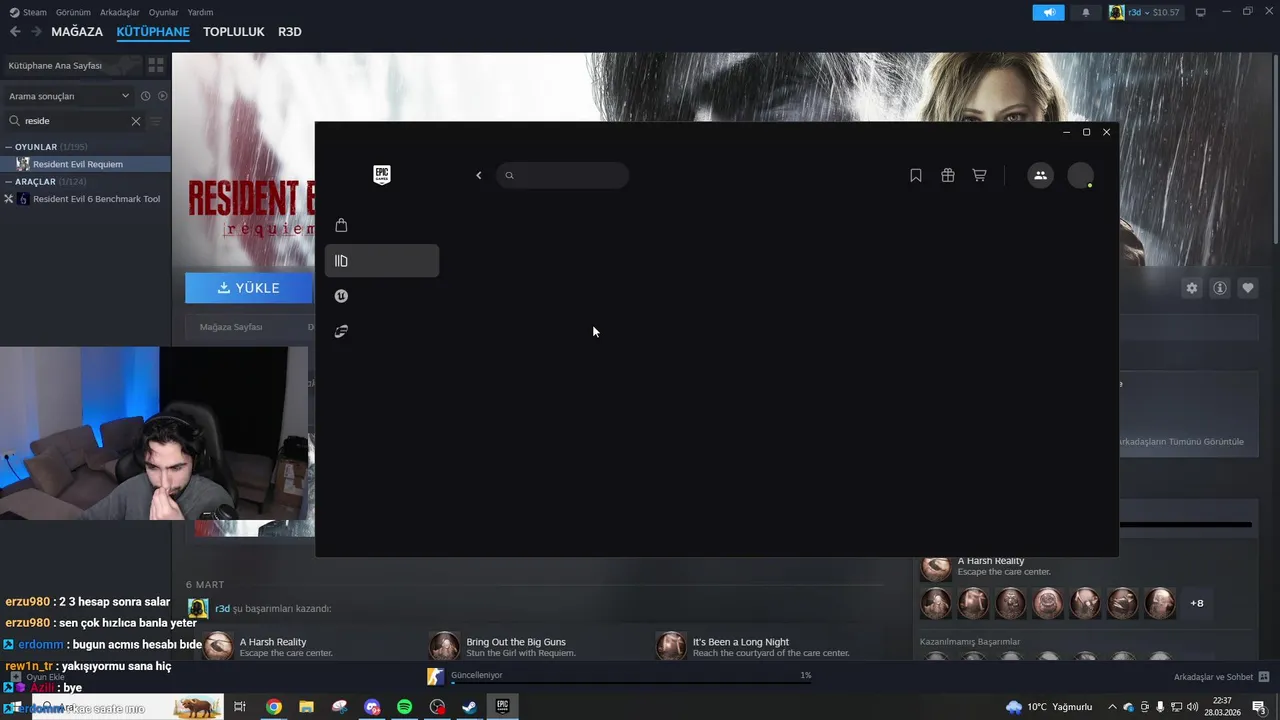The width and height of the screenshot is (1280, 720).
Task: Click the Fab marketplace icon in Epic sidebar
Action: pyautogui.click(x=341, y=331)
